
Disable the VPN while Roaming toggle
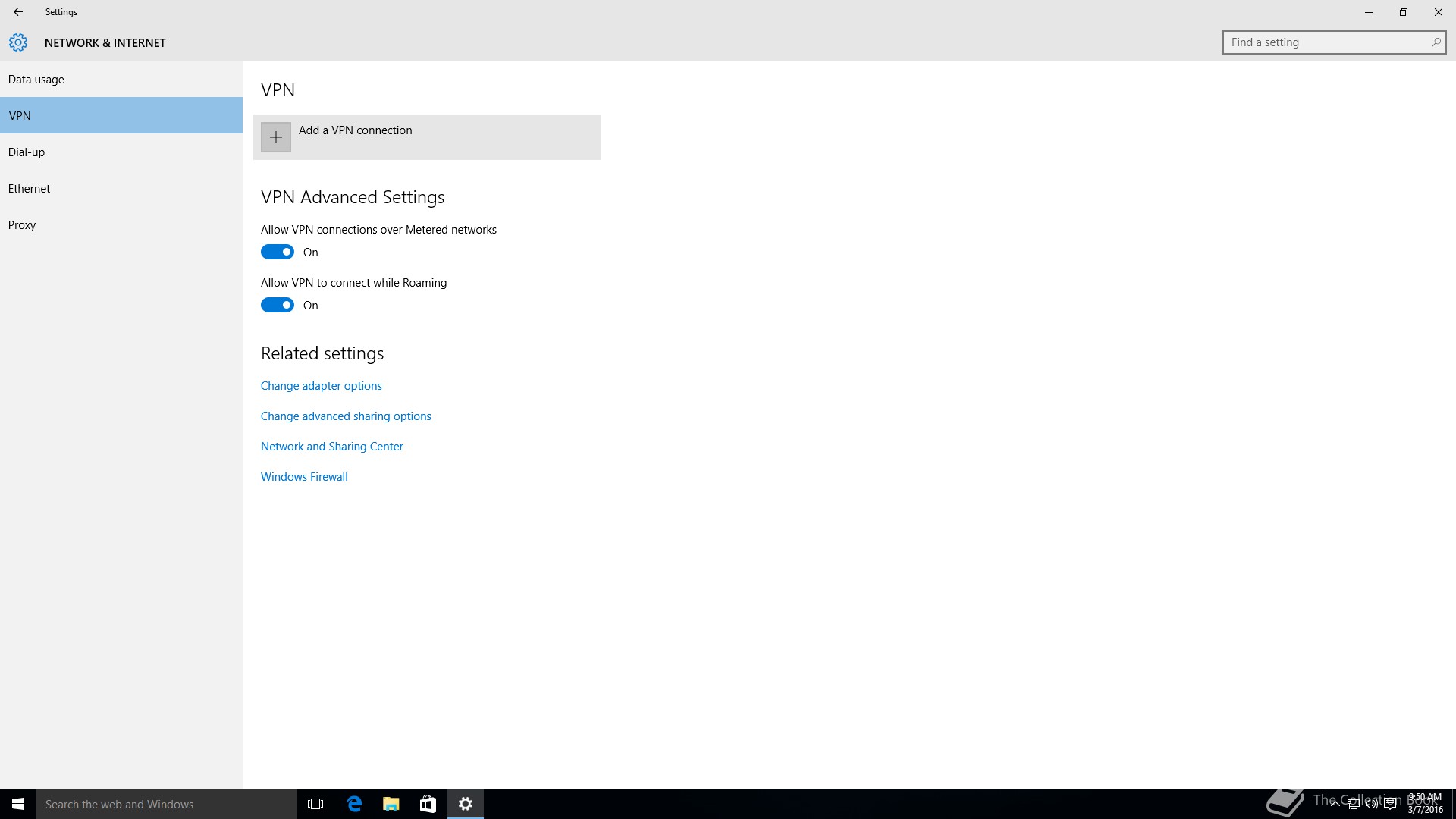(278, 305)
